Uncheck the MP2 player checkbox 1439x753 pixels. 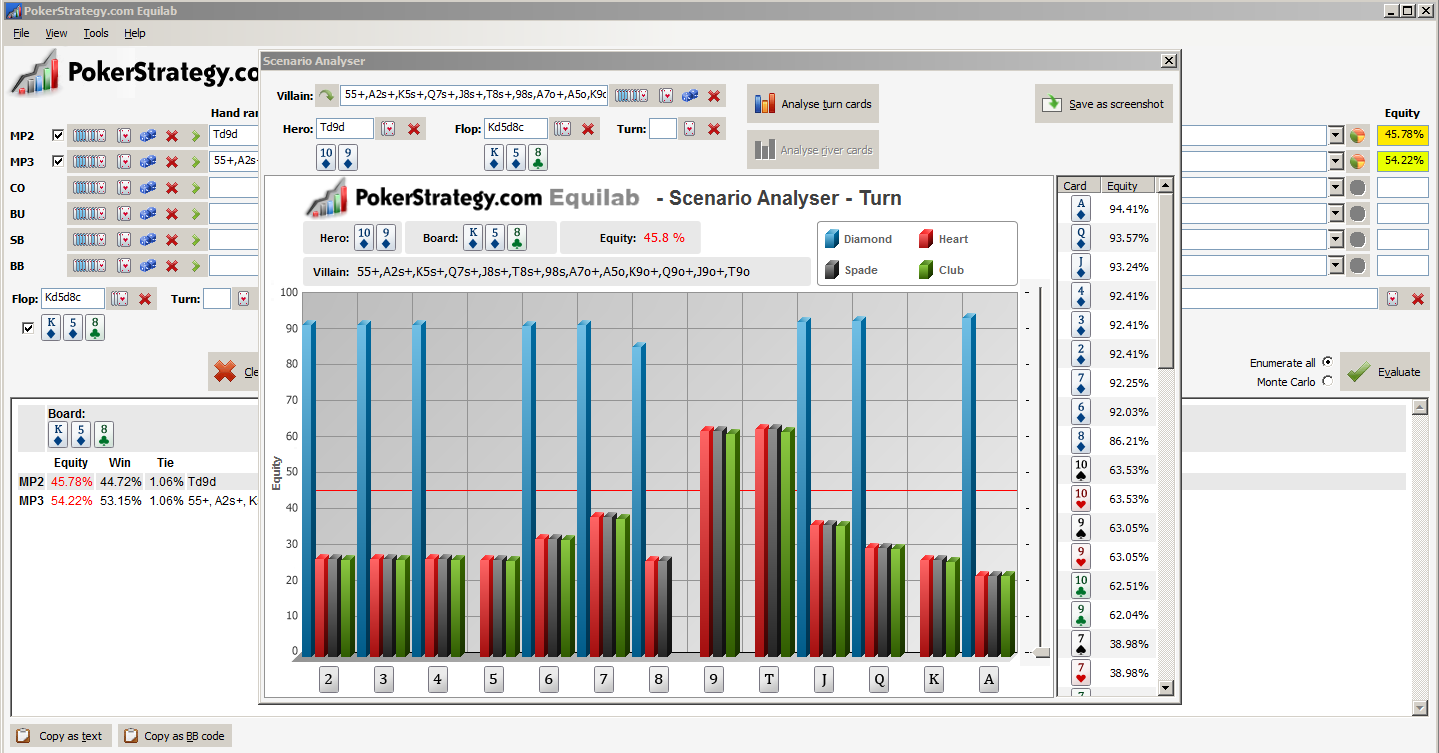point(58,135)
